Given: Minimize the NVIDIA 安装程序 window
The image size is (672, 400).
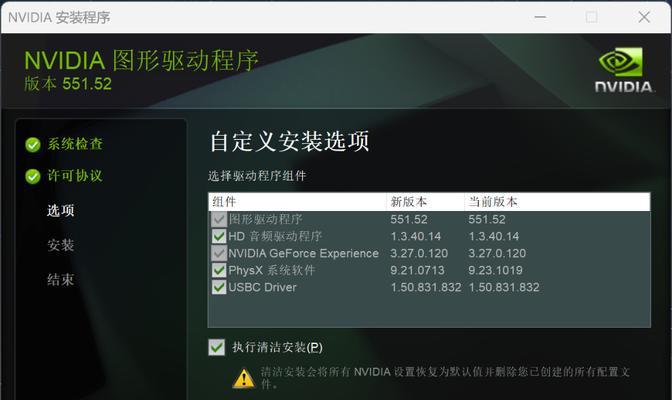Looking at the screenshot, I should 540,17.
